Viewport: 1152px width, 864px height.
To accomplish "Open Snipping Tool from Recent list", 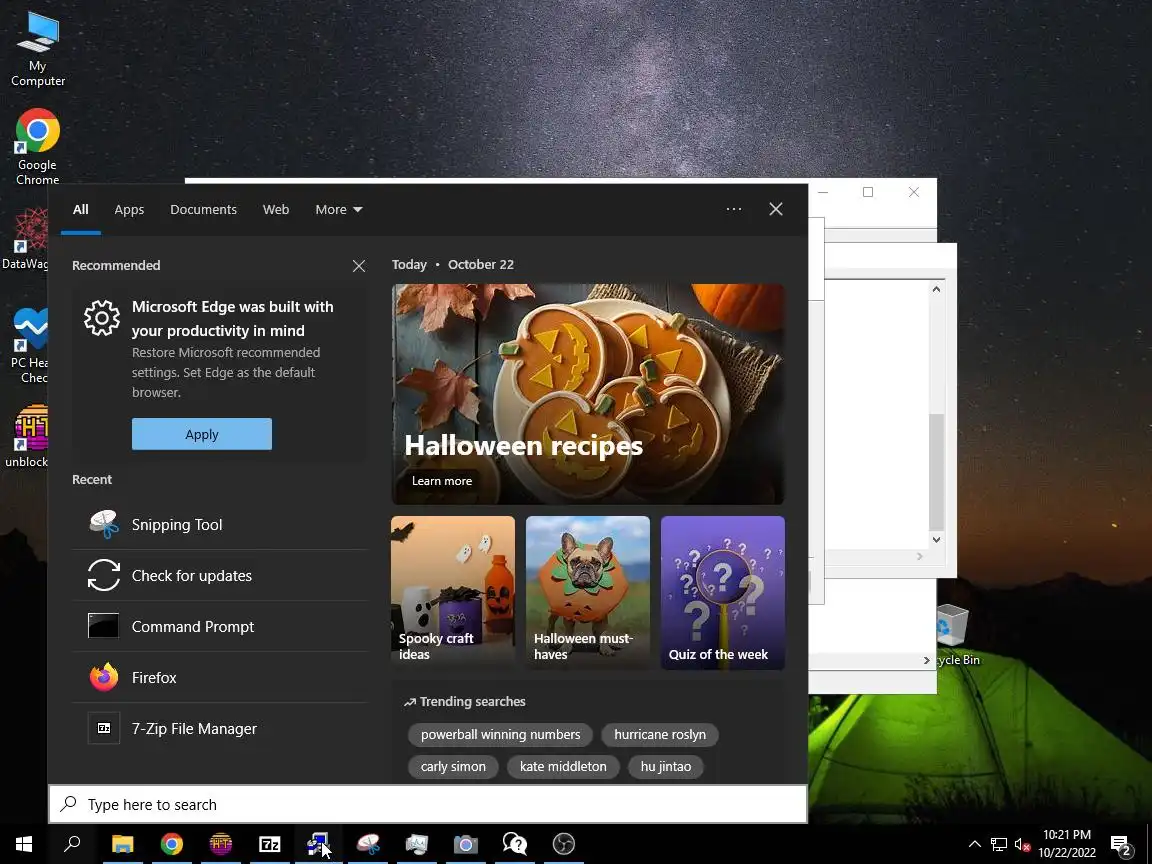I will tap(220, 525).
